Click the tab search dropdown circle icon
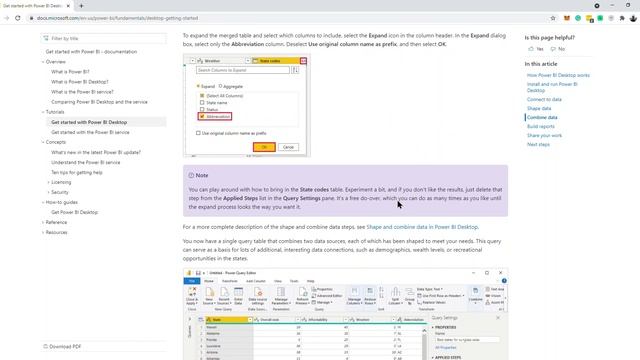The width and height of the screenshot is (640, 360). click(597, 6)
